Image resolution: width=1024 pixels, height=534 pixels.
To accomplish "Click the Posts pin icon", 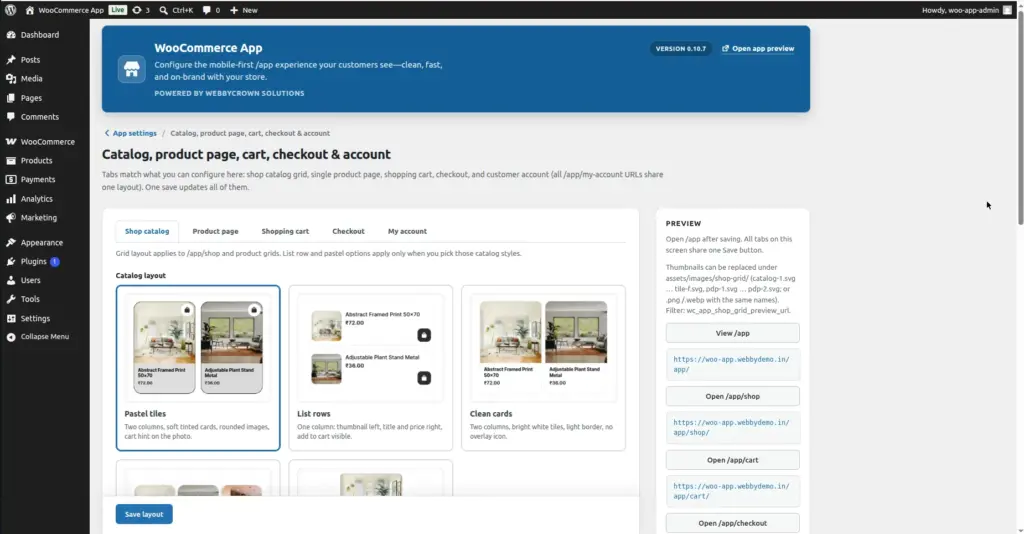I will coord(11,59).
